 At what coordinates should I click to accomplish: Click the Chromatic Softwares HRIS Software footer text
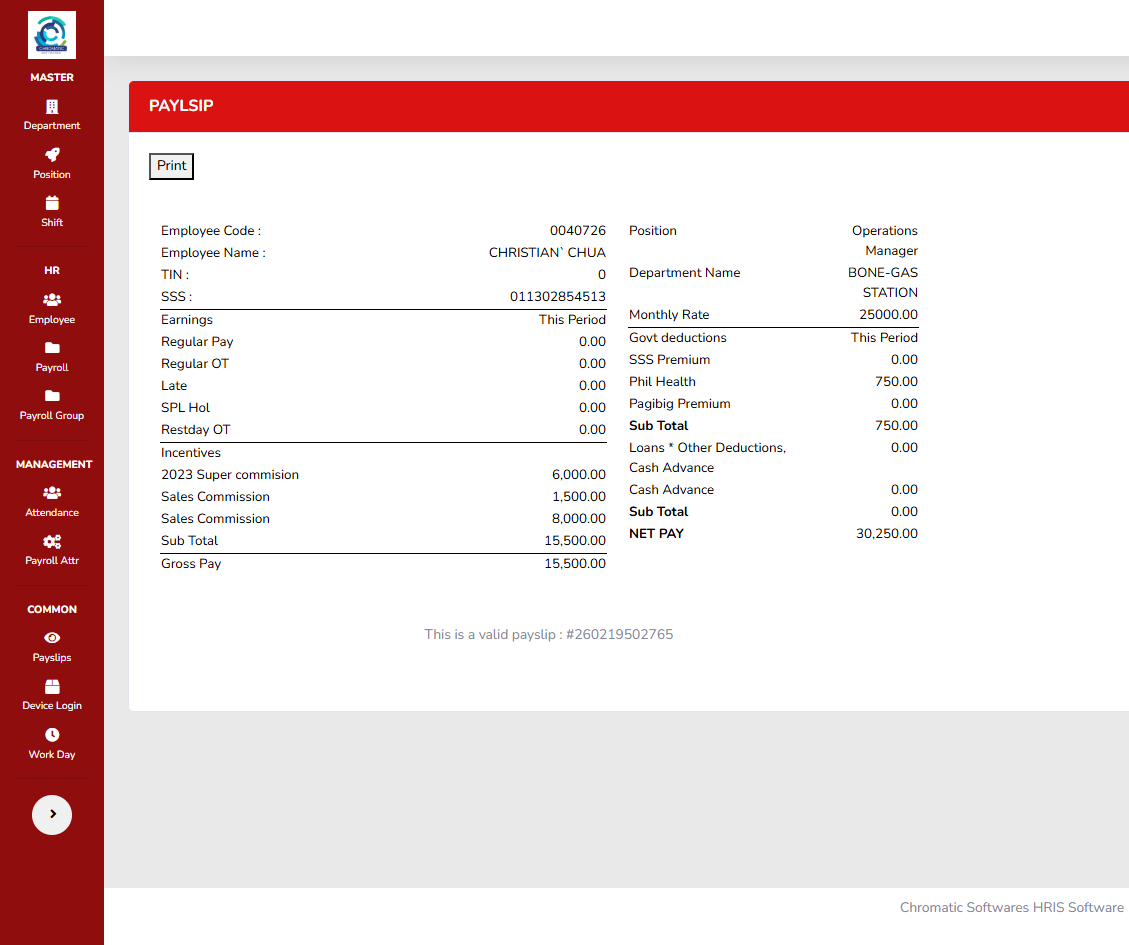tap(1012, 908)
